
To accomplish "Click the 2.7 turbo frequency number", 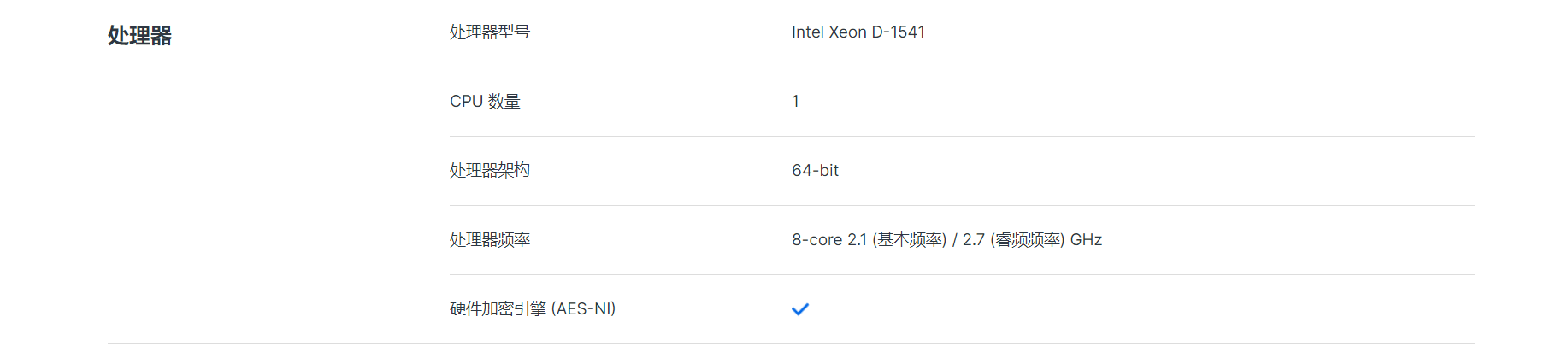I will (x=973, y=240).
